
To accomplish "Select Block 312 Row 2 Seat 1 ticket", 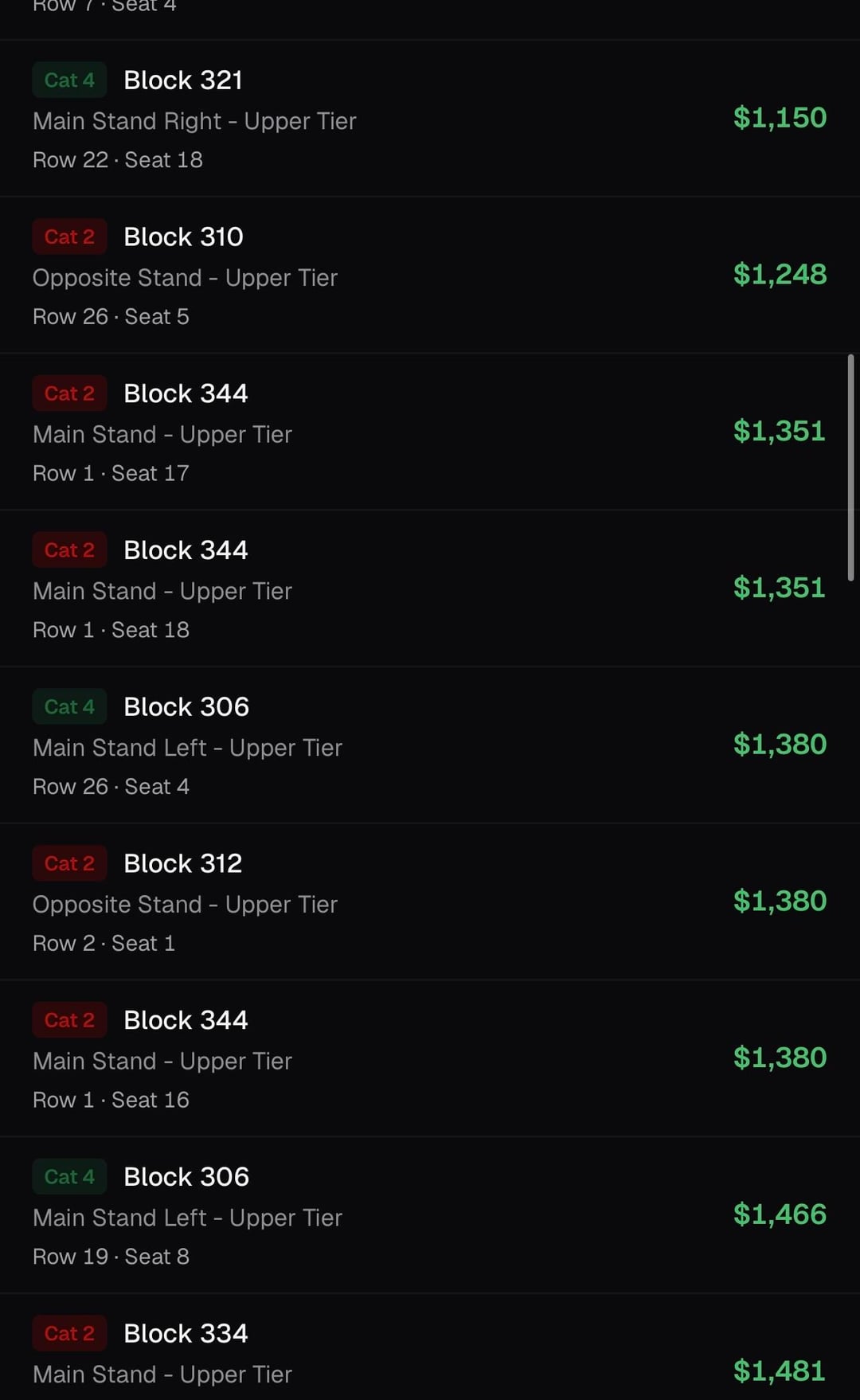I will [430, 902].
